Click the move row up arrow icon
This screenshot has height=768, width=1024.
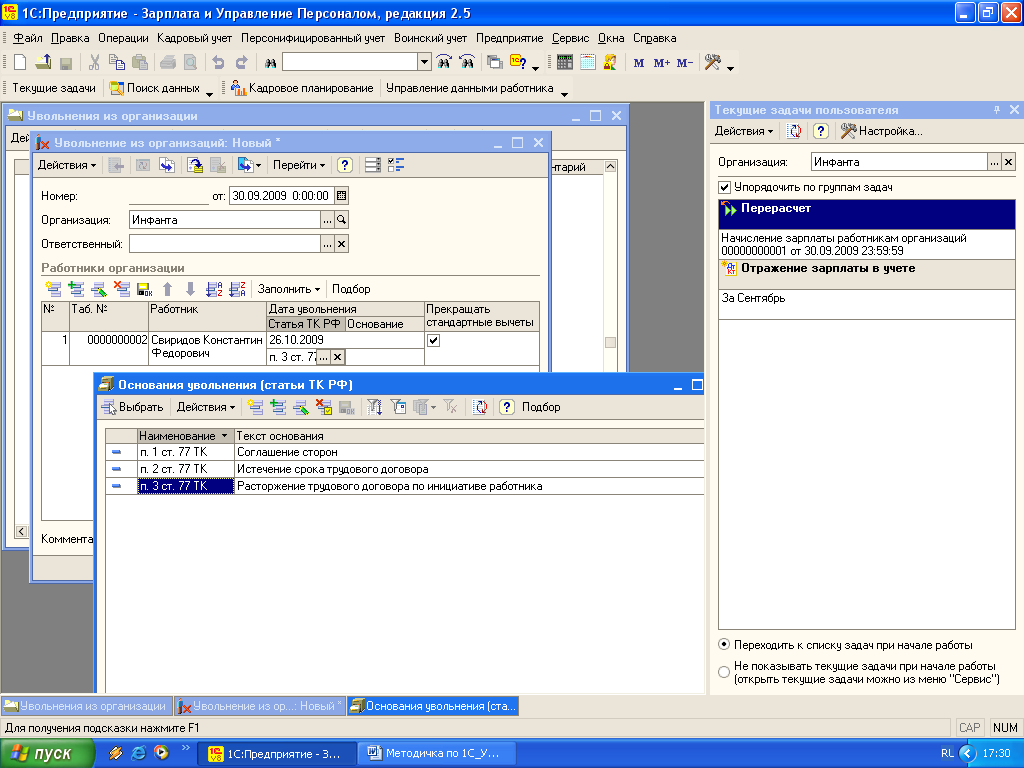pyautogui.click(x=167, y=289)
